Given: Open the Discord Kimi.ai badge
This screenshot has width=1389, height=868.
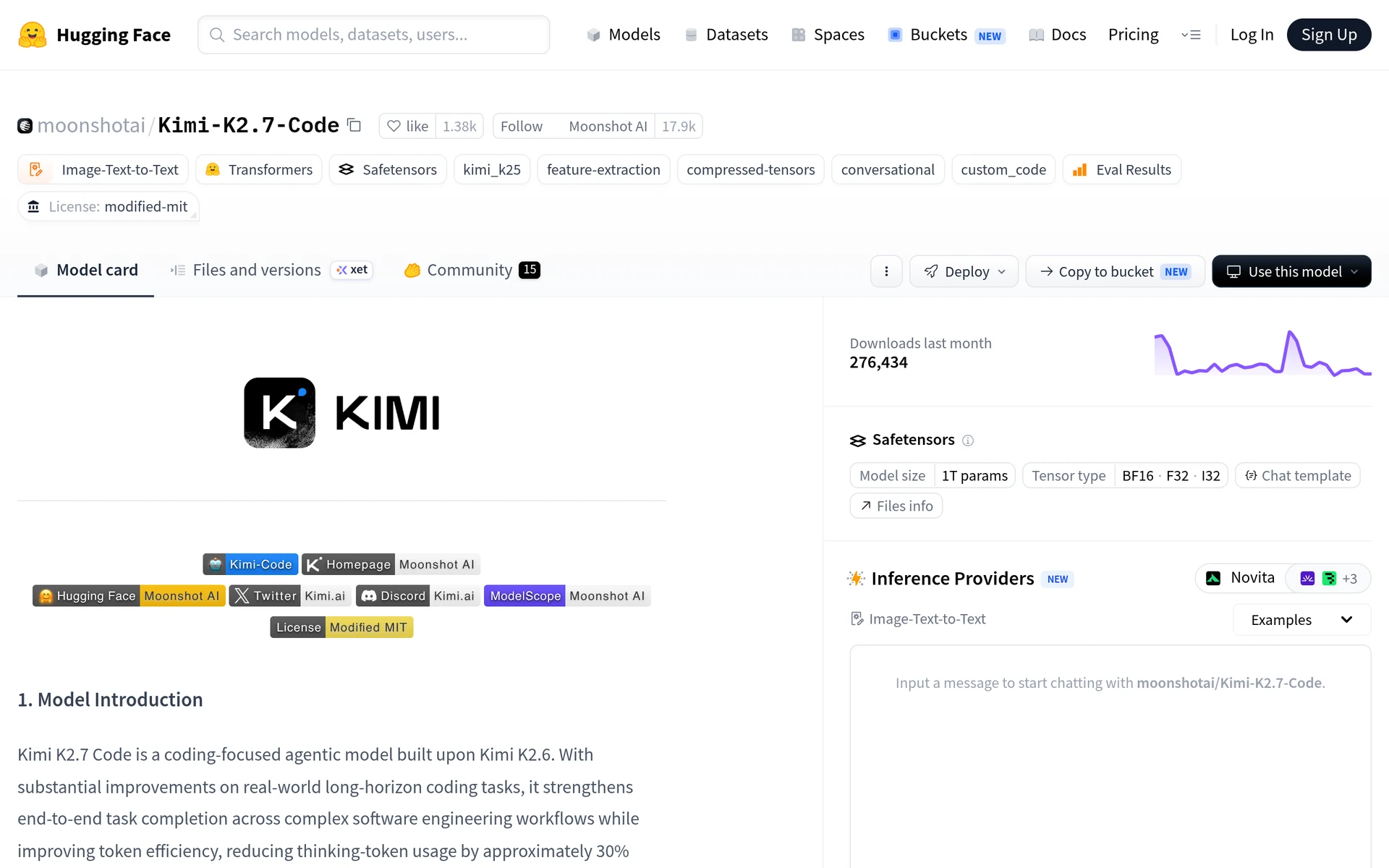Looking at the screenshot, I should [418, 596].
